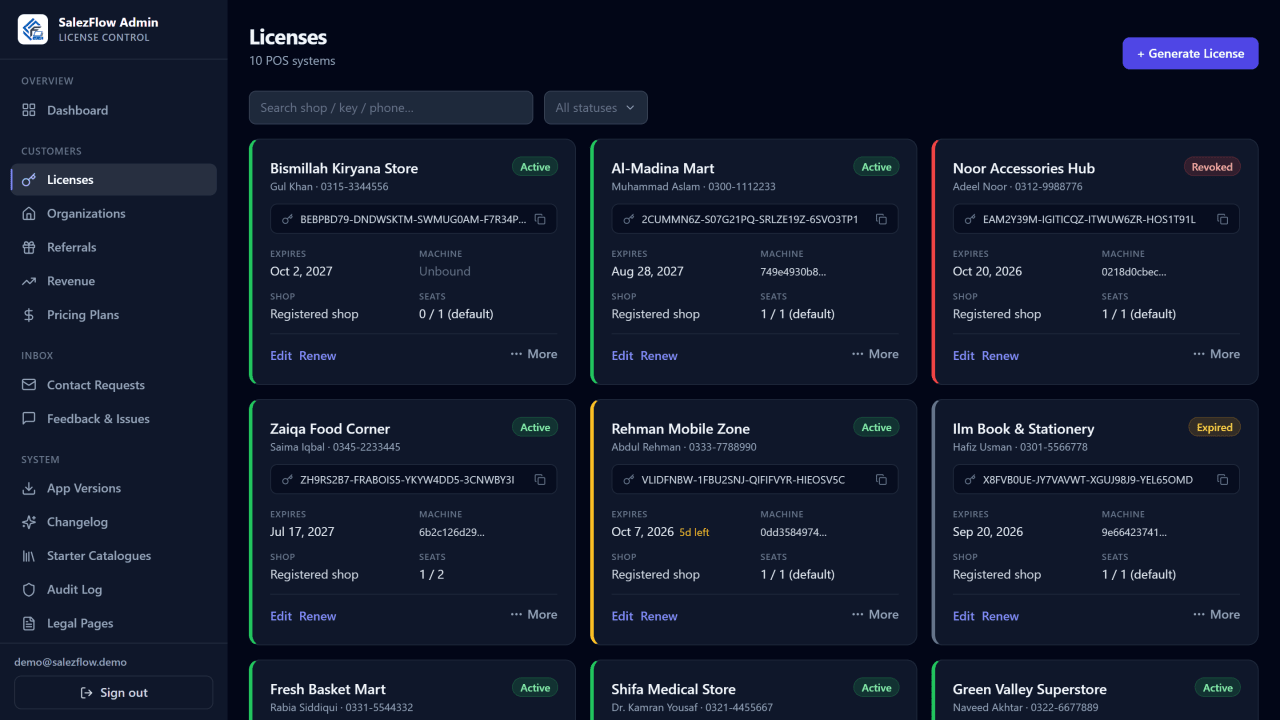Open the Legal Pages section
Screen dimensions: 1280x720
point(114,623)
